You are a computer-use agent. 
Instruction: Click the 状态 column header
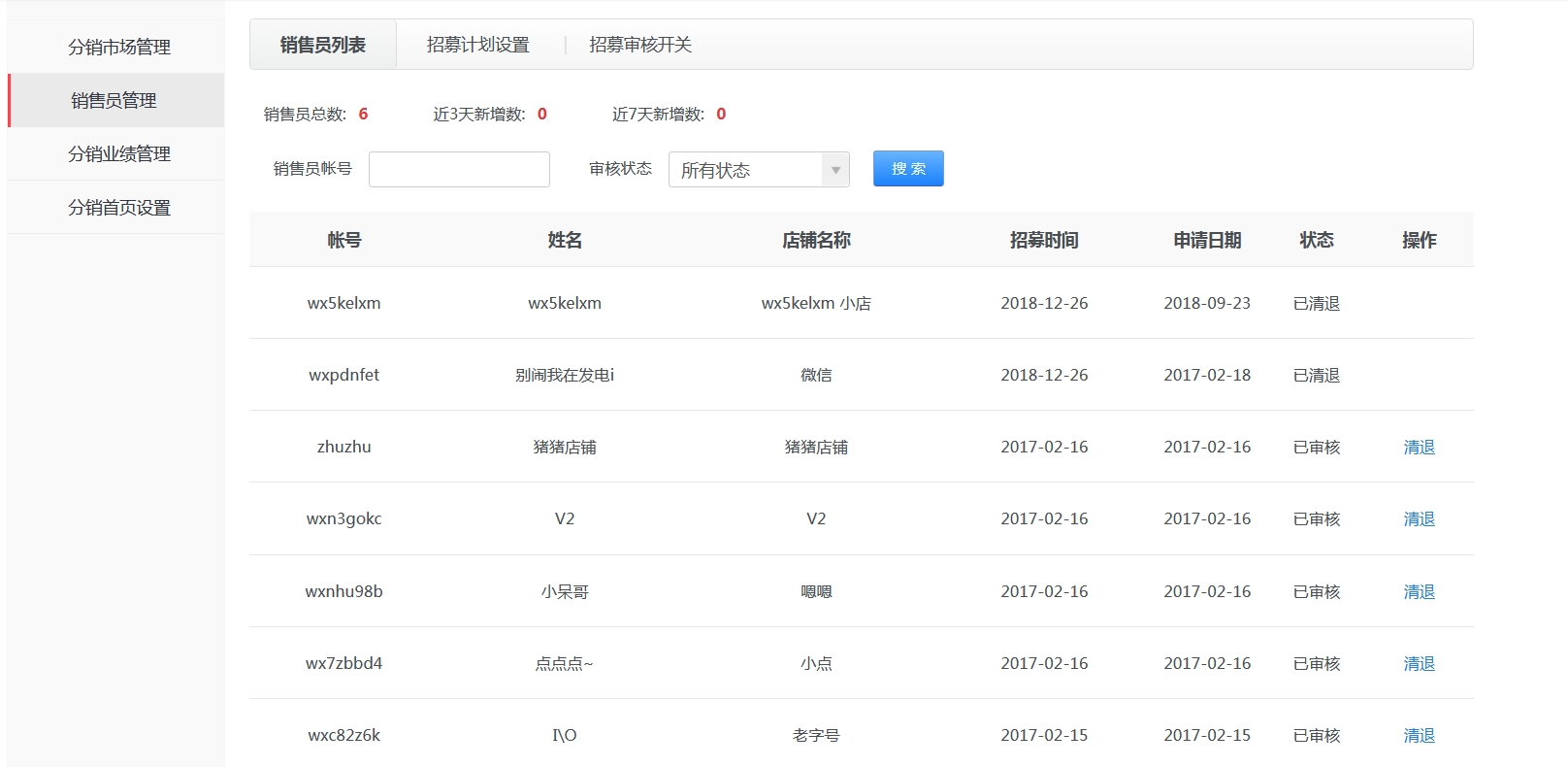click(1317, 240)
